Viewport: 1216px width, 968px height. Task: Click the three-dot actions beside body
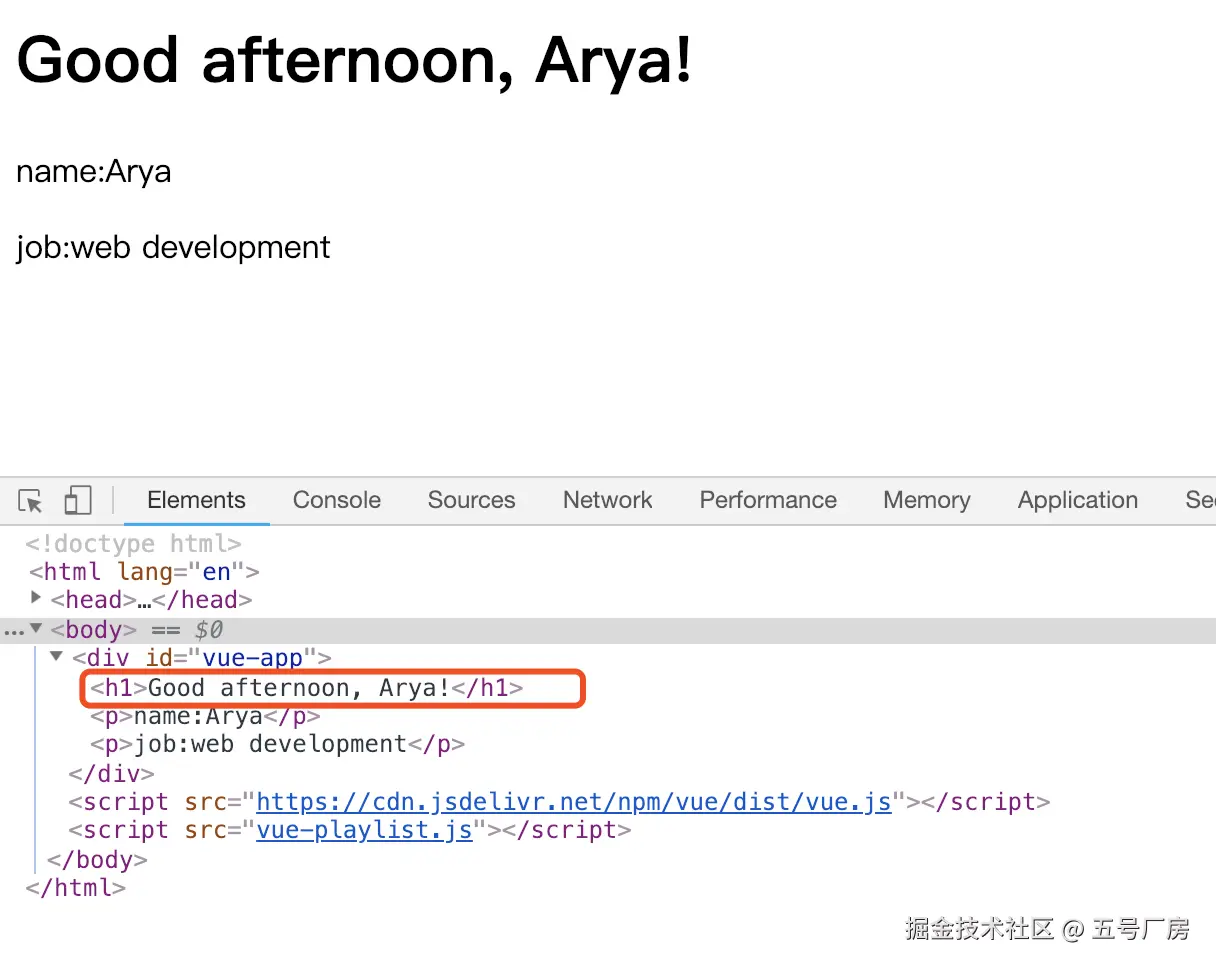(x=13, y=631)
